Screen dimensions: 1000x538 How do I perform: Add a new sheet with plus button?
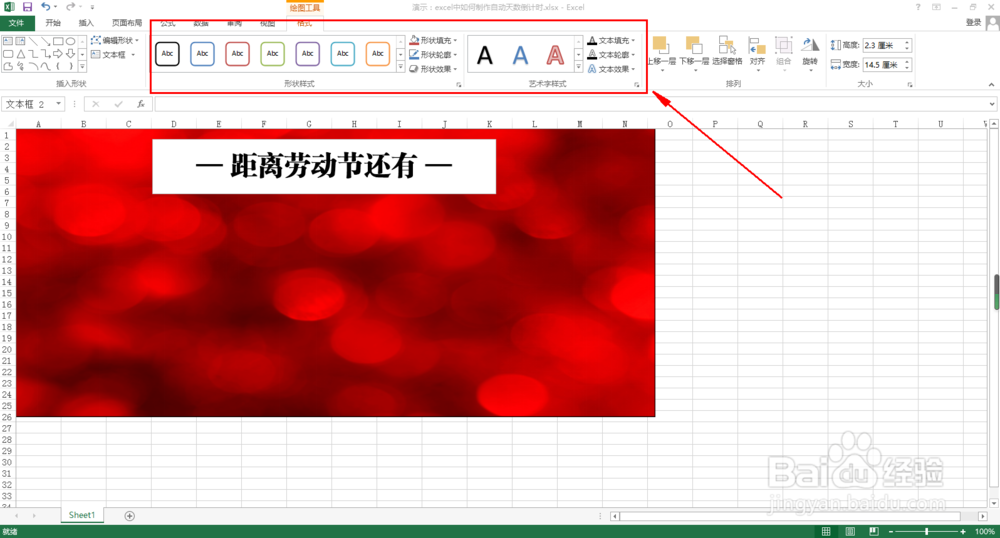[x=129, y=516]
